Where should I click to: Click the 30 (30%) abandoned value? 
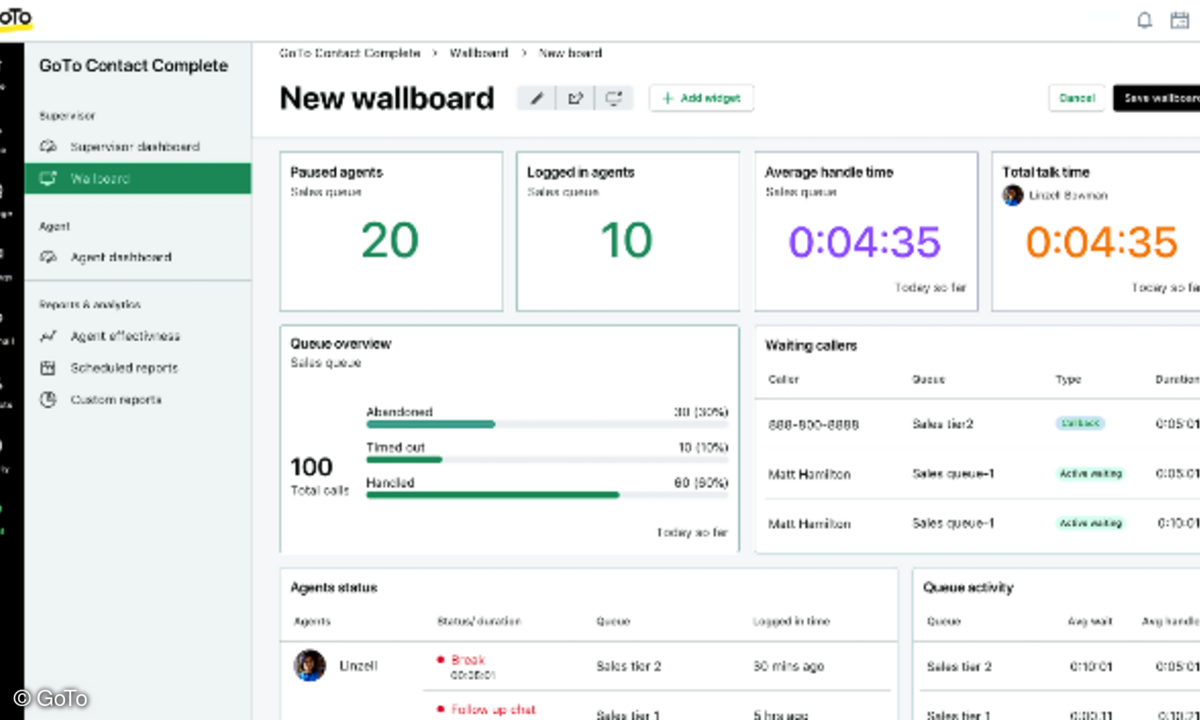tap(701, 412)
